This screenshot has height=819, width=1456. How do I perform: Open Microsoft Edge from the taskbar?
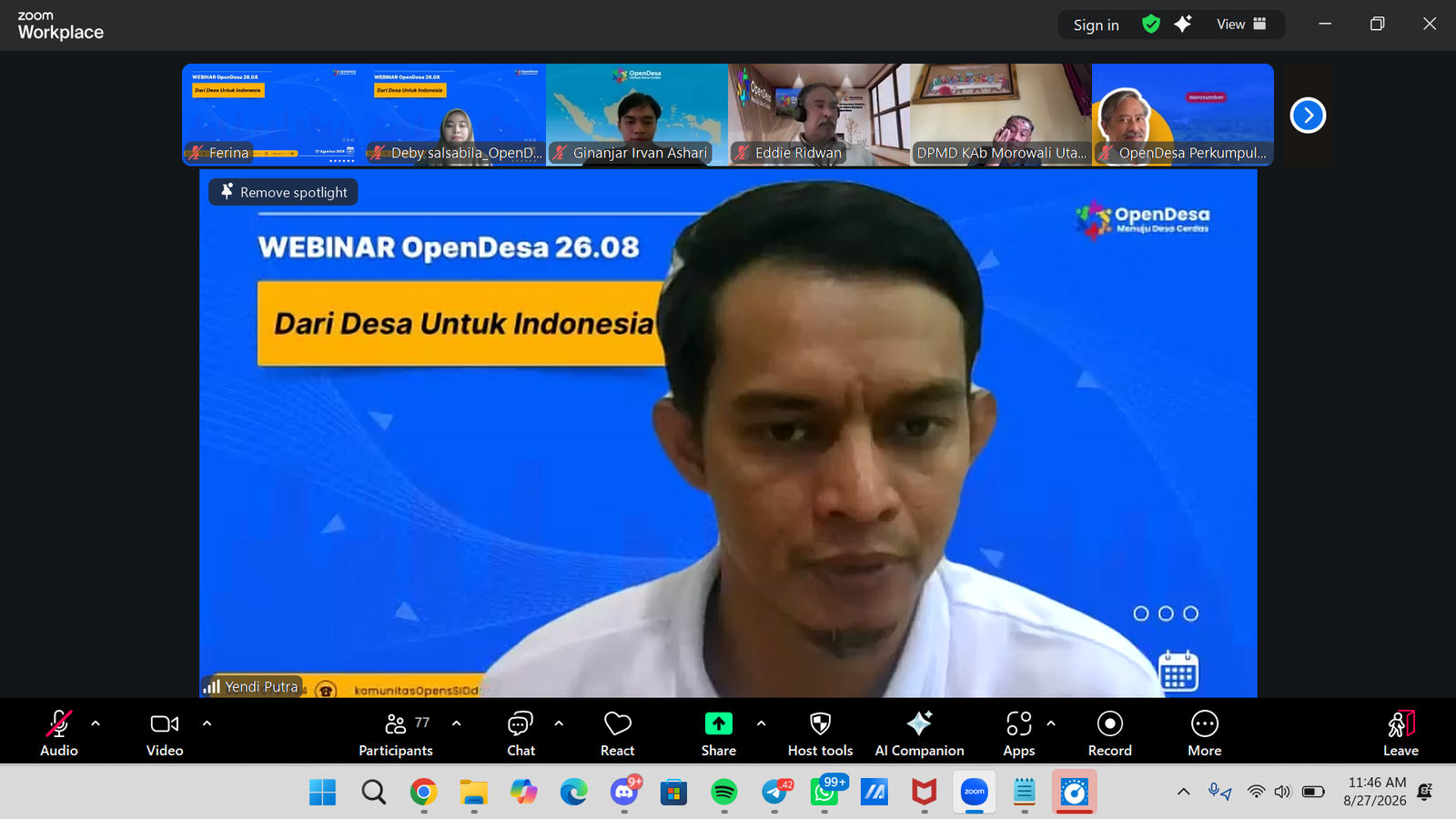(573, 793)
